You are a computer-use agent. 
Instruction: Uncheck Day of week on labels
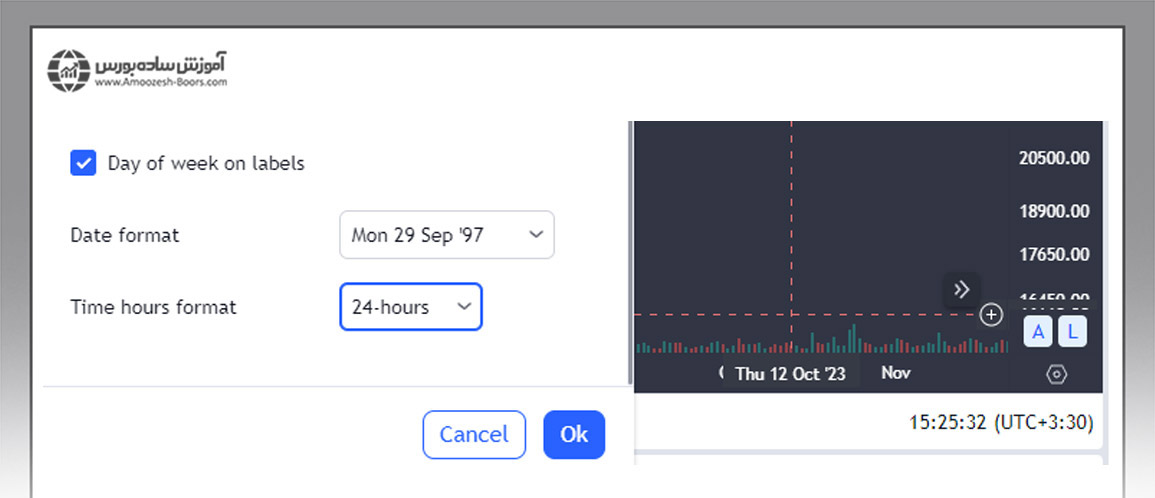[83, 163]
